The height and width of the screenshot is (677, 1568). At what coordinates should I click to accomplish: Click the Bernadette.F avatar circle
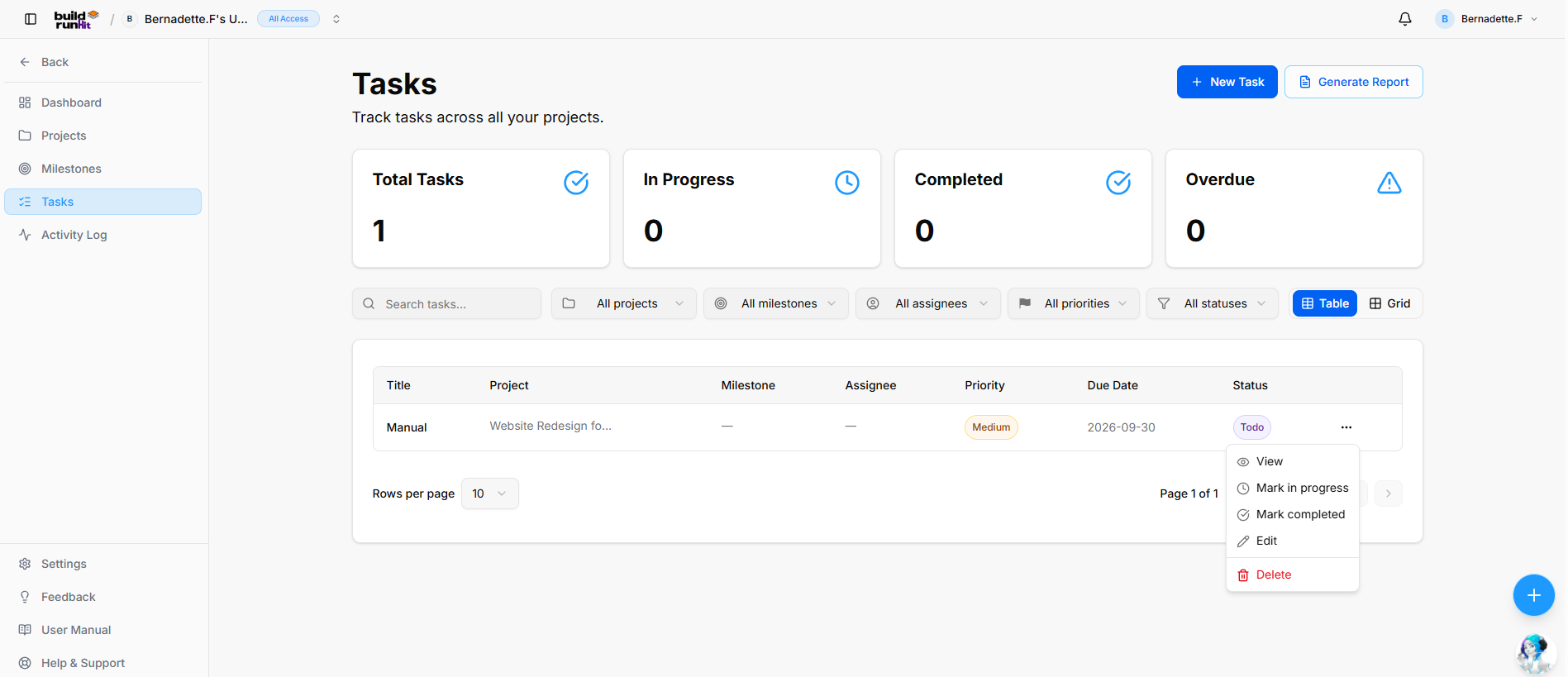[x=1445, y=19]
